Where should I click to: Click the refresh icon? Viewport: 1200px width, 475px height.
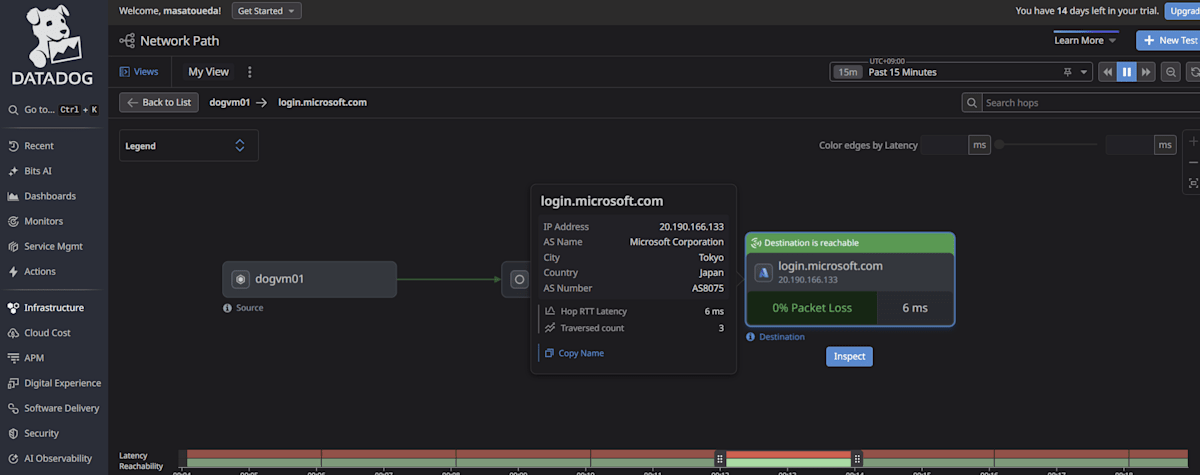[1193, 72]
